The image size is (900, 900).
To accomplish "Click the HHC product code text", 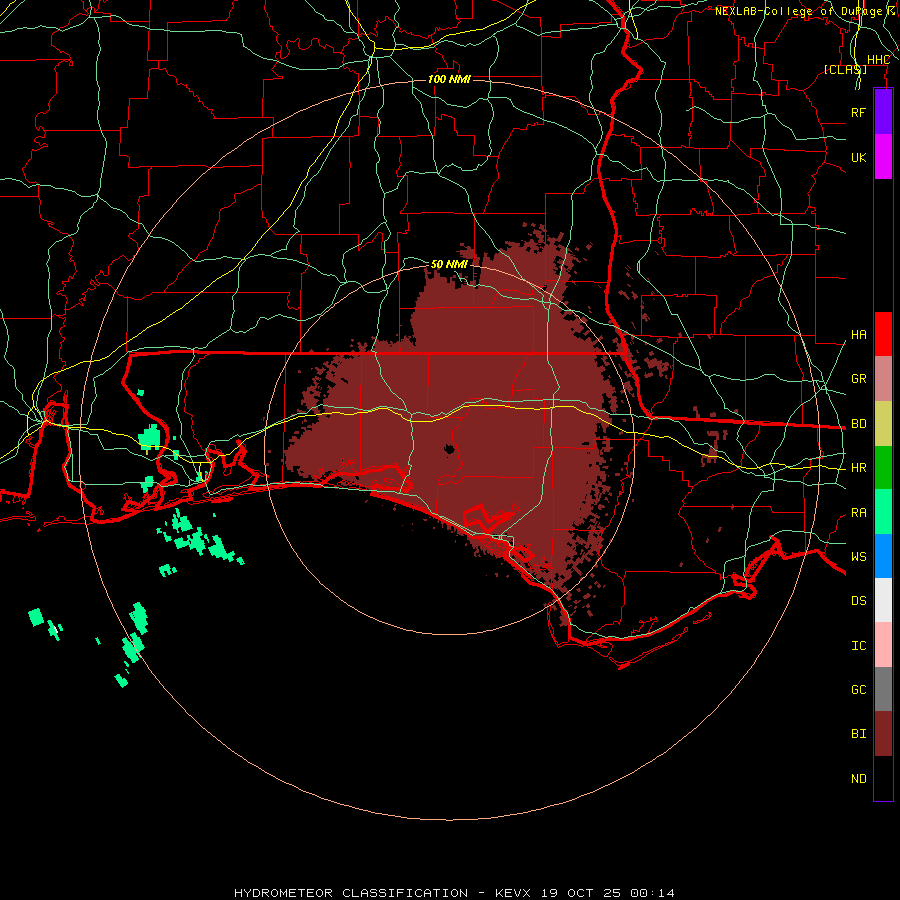I will coord(878,60).
